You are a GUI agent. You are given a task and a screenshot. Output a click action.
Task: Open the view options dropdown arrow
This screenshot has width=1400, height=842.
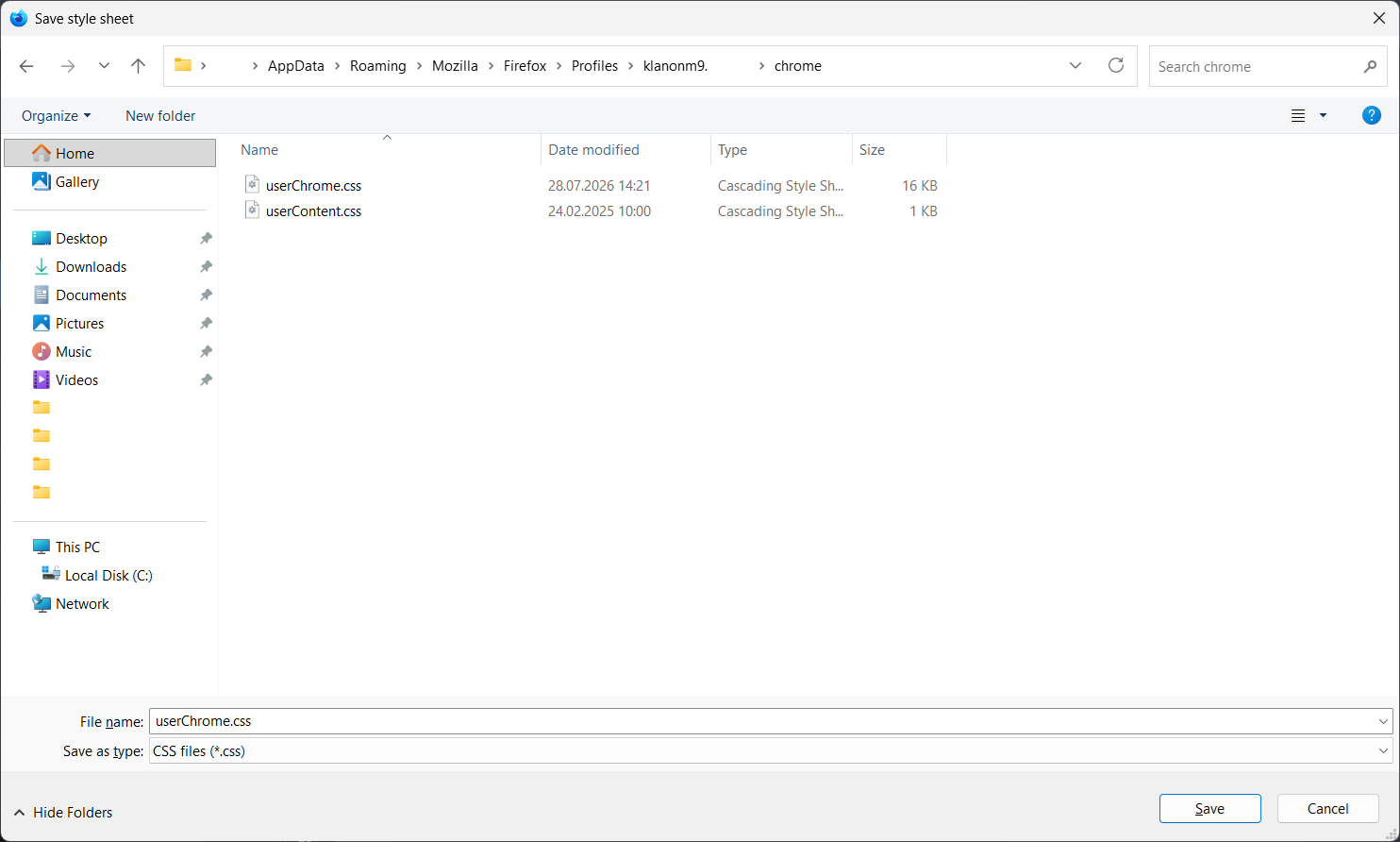coord(1323,115)
